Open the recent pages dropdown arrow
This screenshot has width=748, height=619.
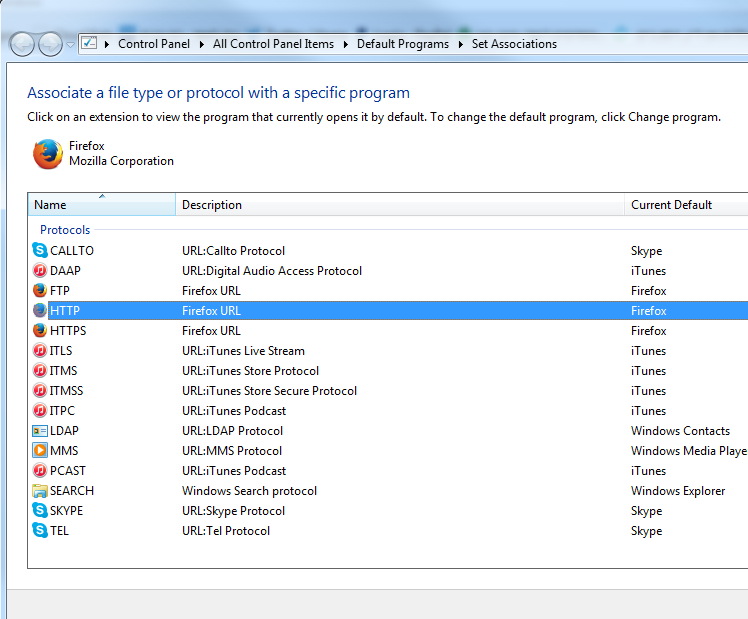70,45
